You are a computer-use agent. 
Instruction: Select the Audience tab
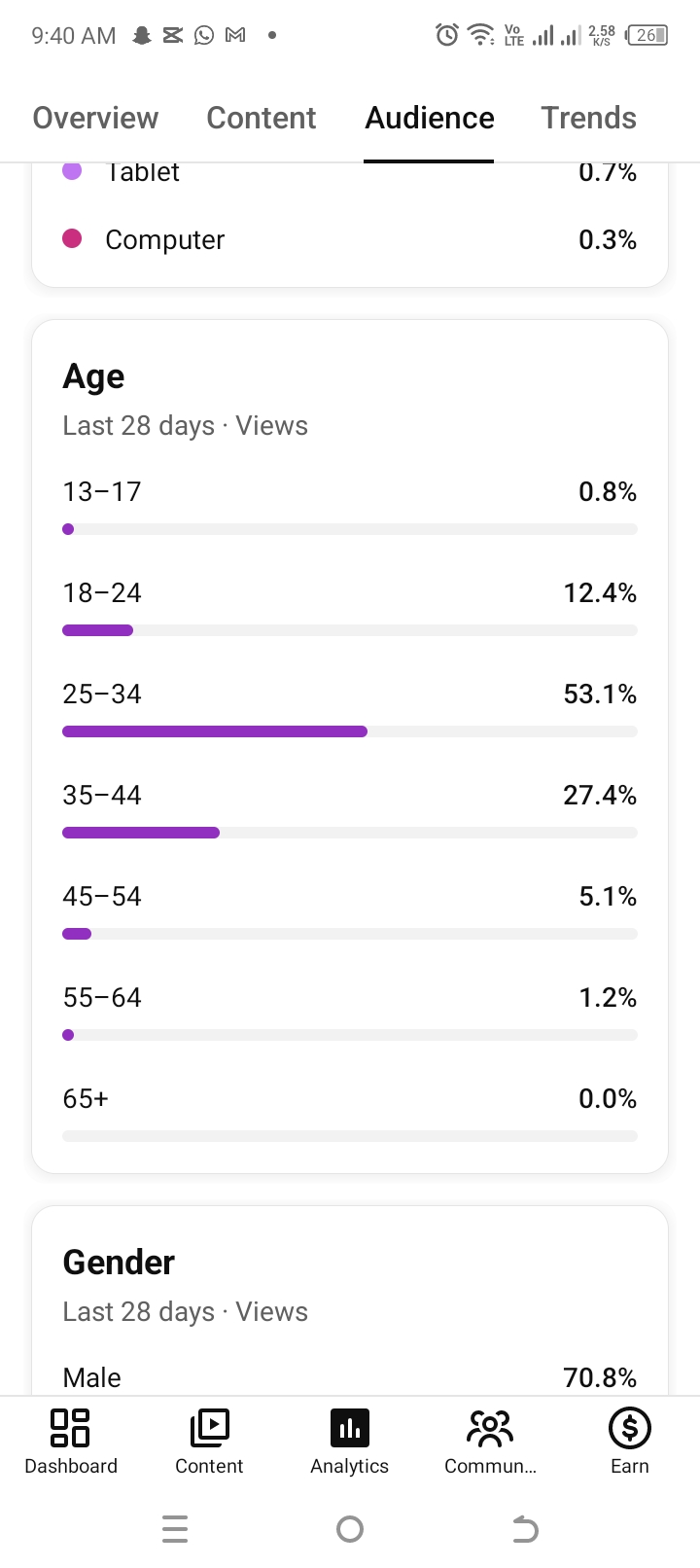click(x=430, y=118)
